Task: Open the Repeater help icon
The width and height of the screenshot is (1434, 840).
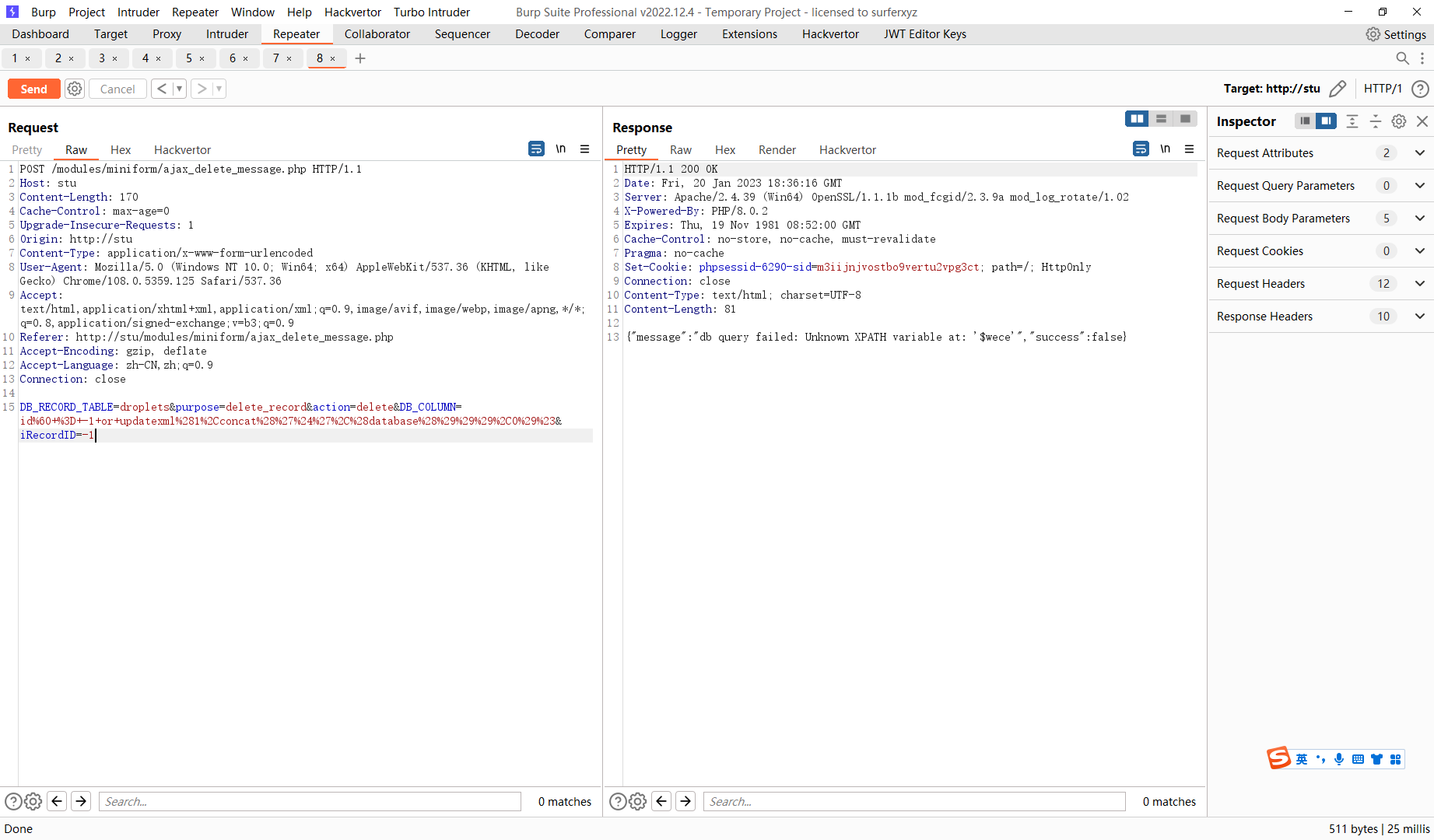Action: tap(1420, 89)
